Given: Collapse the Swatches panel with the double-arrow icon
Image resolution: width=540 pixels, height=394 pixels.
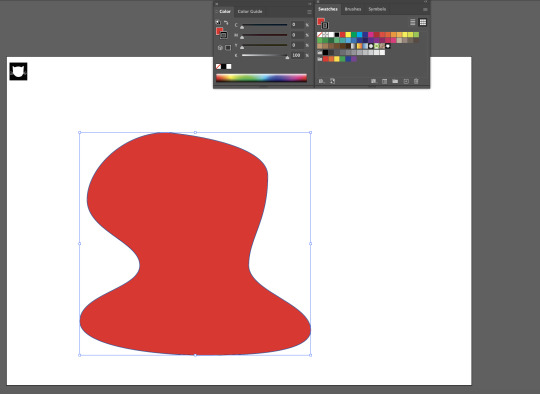Looking at the screenshot, I should coord(426,1).
